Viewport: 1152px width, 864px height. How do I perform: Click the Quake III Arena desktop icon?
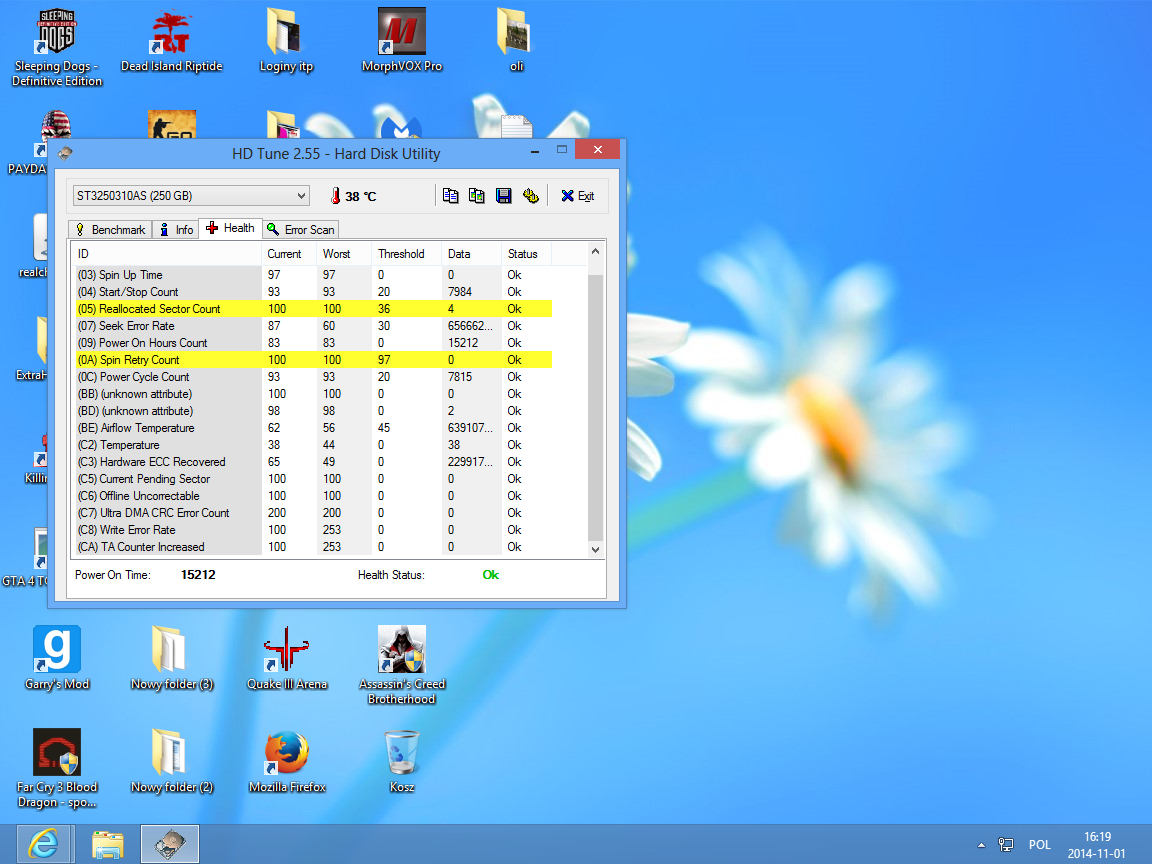pyautogui.click(x=287, y=658)
